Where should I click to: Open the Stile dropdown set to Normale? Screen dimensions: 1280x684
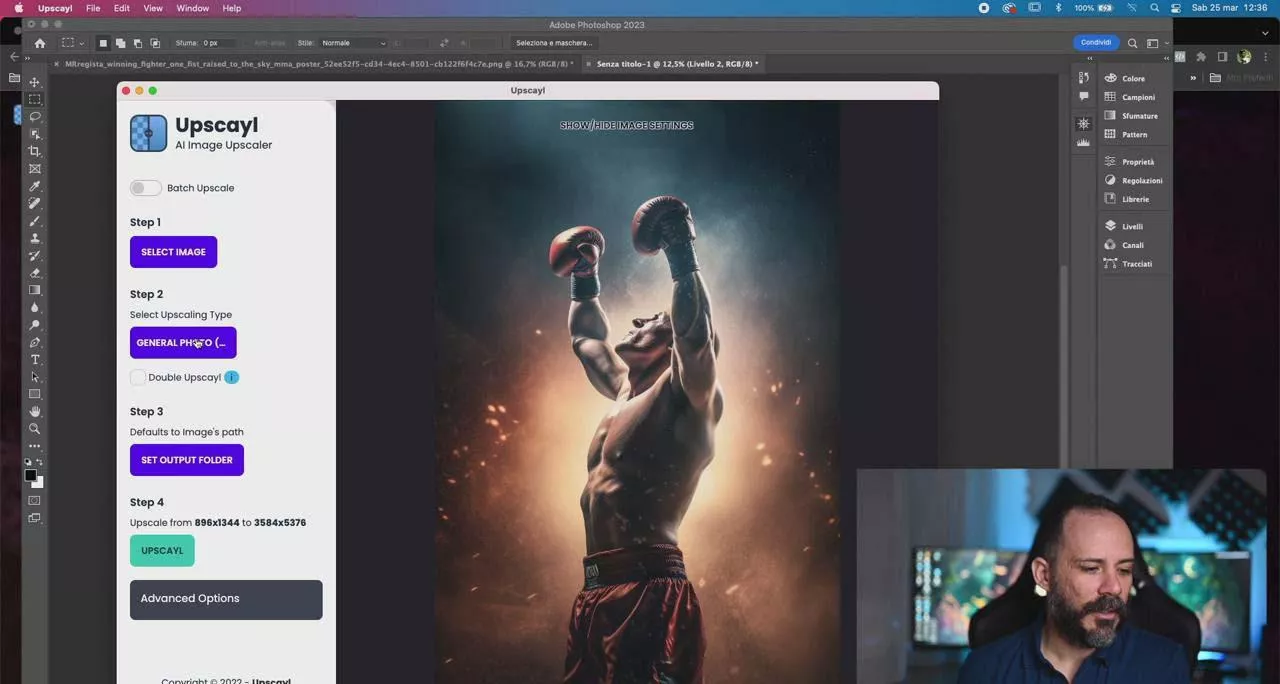pos(353,43)
